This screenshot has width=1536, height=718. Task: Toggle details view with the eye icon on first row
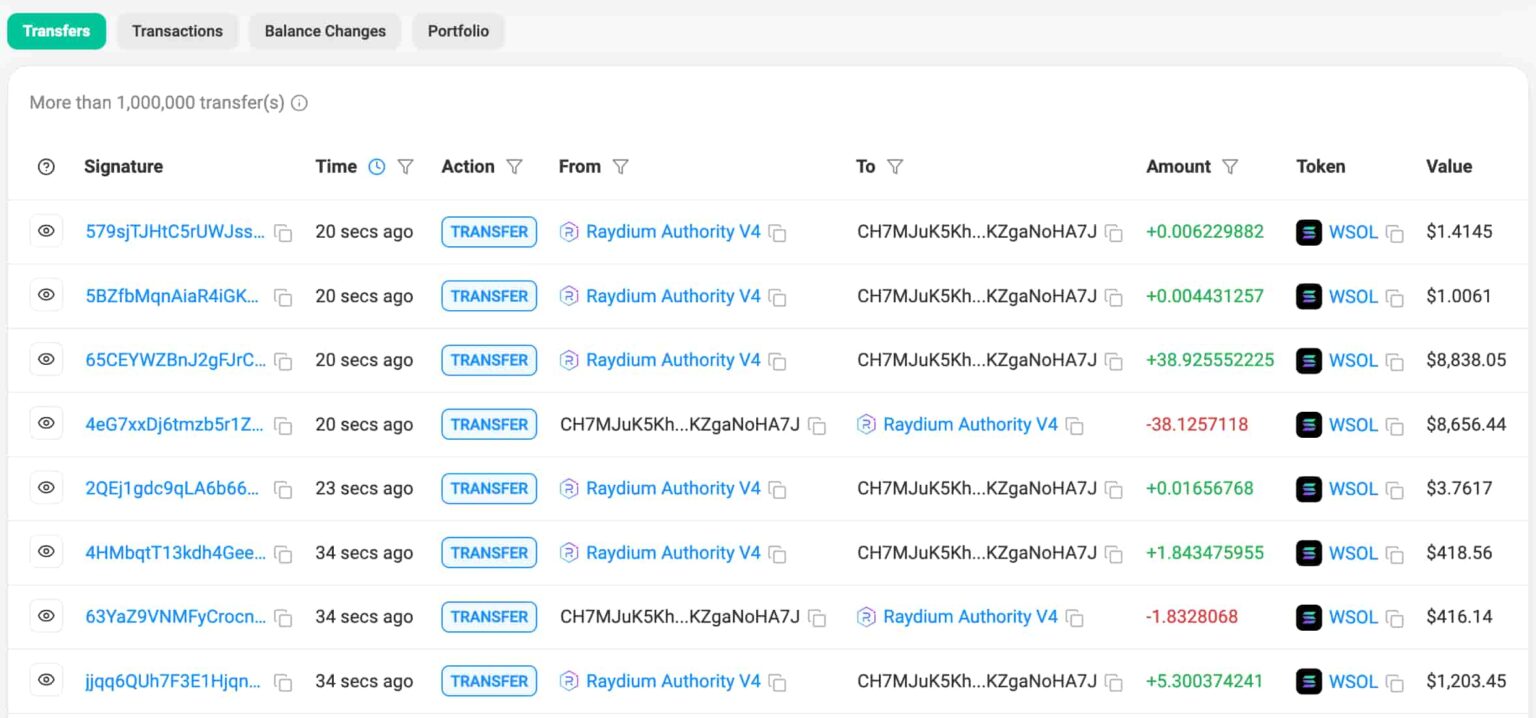pyautogui.click(x=46, y=231)
